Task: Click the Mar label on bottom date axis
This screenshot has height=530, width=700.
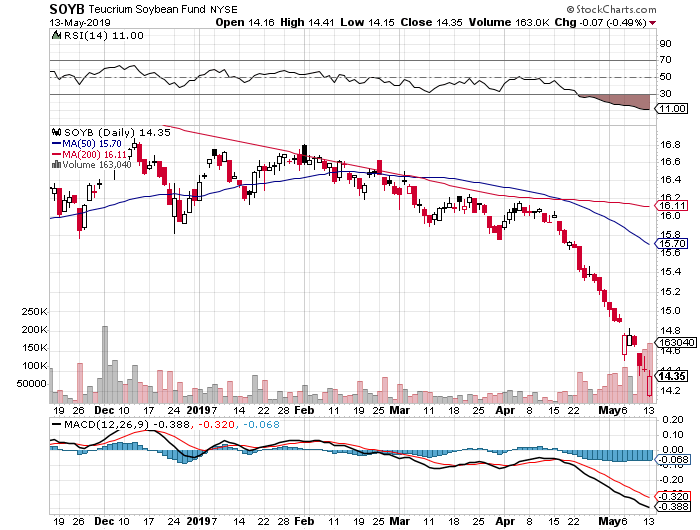Action: (x=400, y=521)
